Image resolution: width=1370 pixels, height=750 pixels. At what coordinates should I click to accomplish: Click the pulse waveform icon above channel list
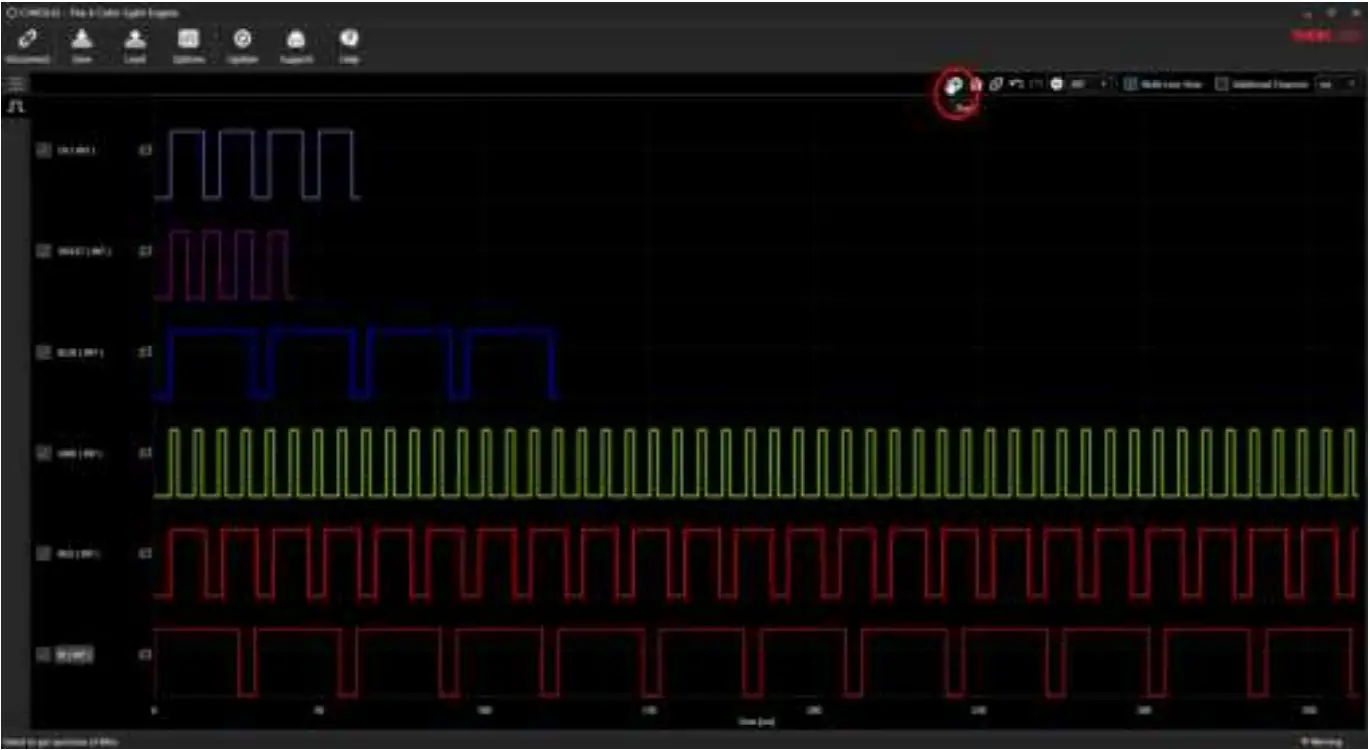click(x=17, y=104)
